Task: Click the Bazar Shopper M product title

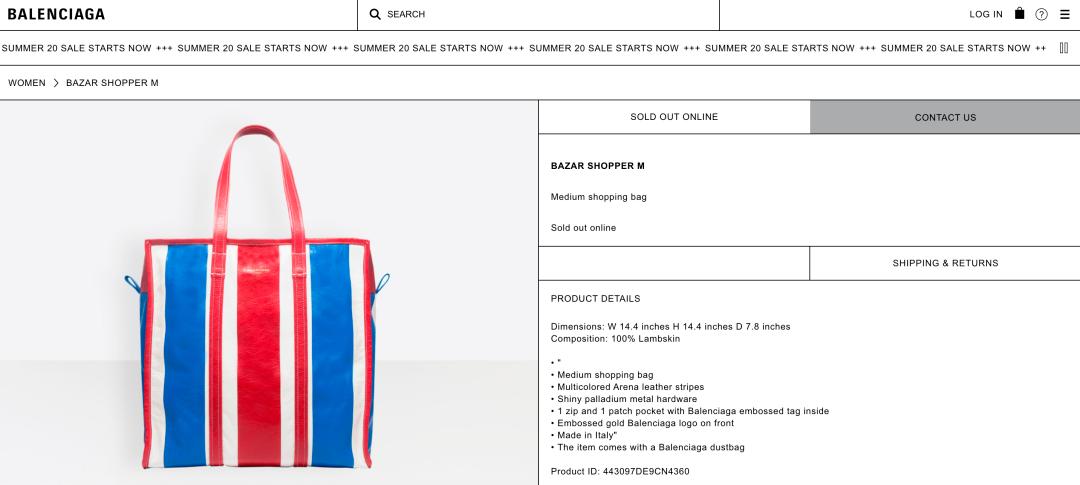Action: 597,166
